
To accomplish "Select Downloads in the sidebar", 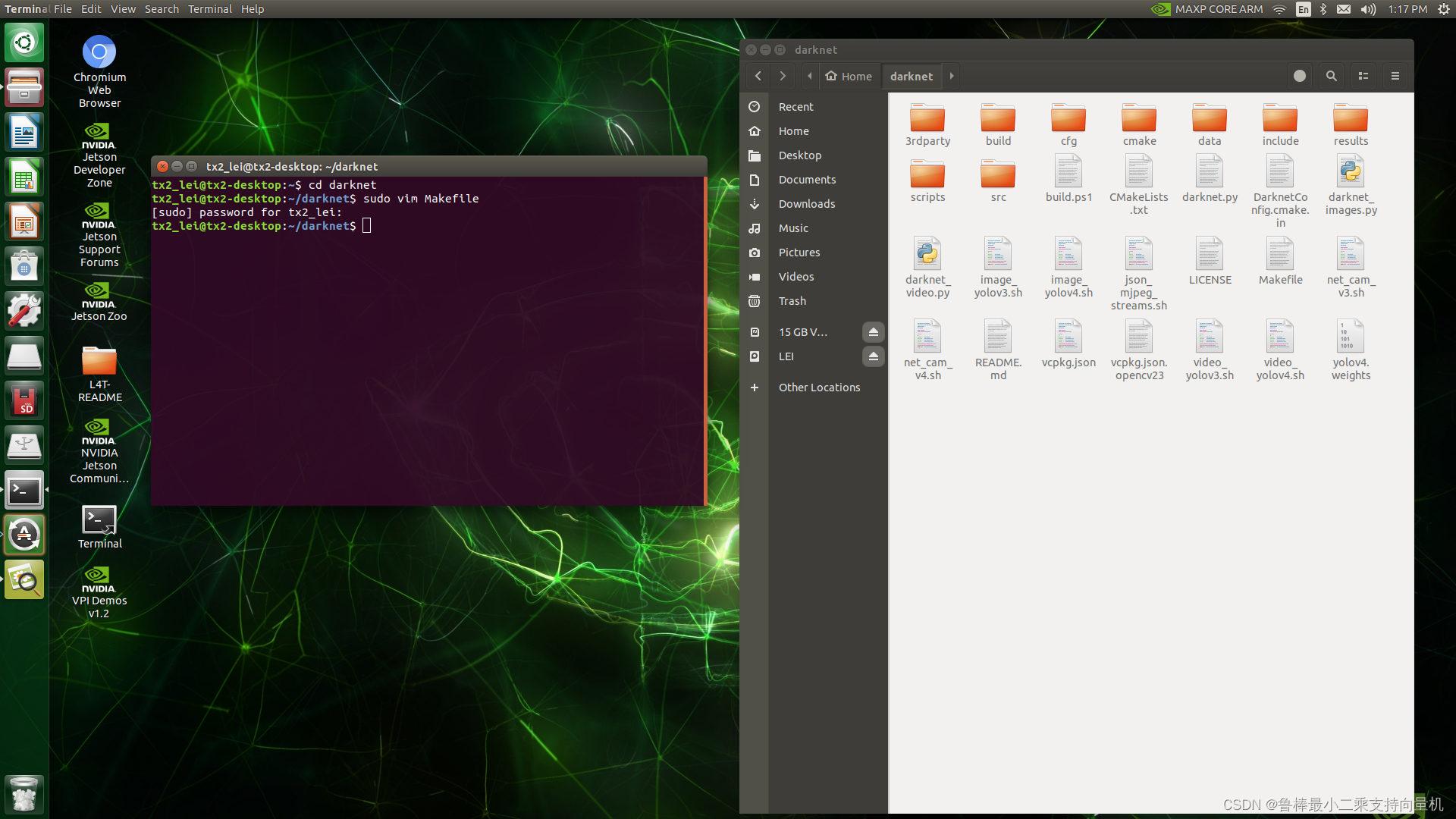I will pos(806,204).
